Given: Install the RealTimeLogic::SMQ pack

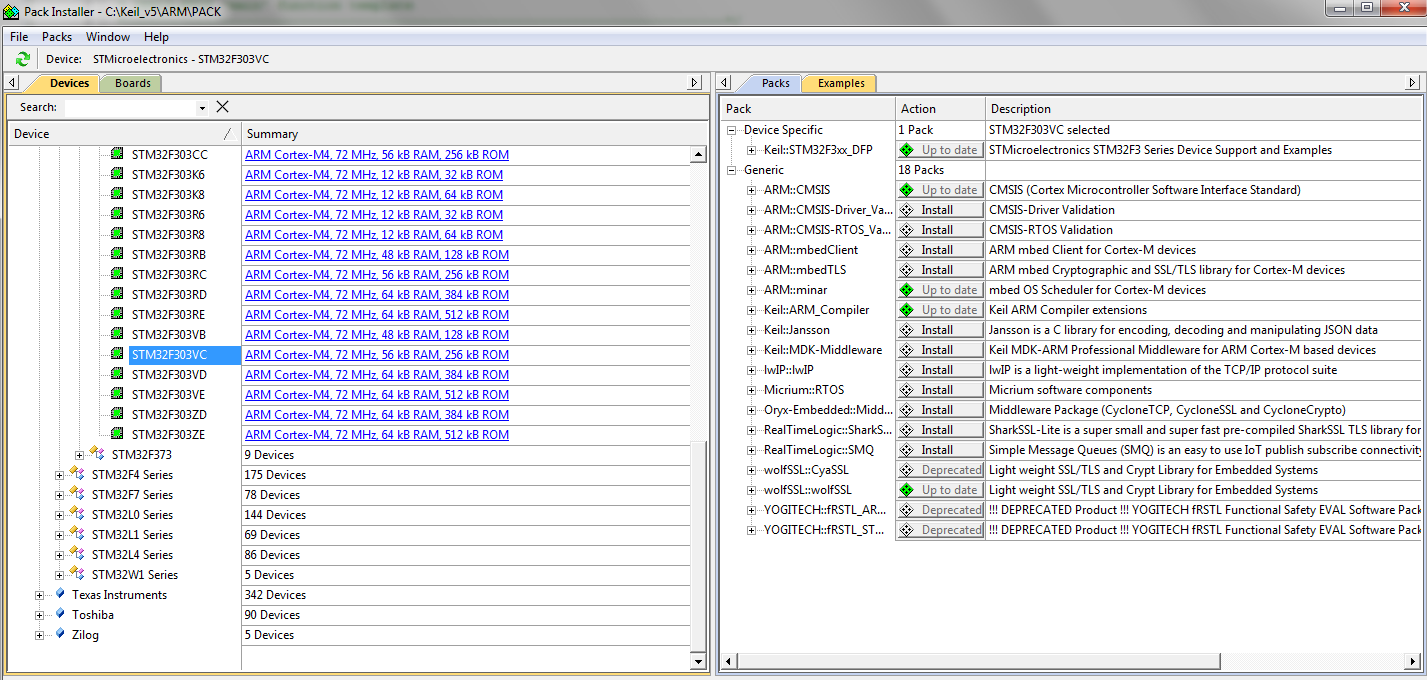Looking at the screenshot, I should [x=940, y=450].
